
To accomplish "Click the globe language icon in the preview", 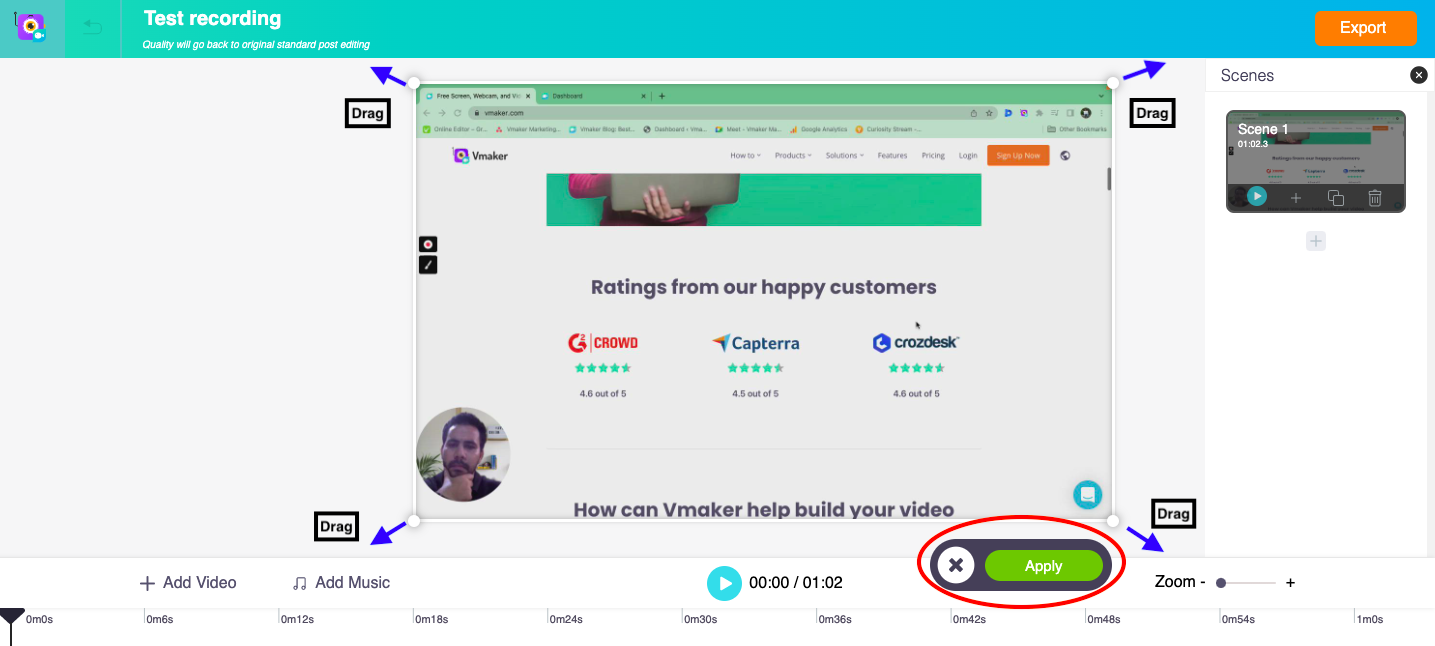I will click(1065, 155).
